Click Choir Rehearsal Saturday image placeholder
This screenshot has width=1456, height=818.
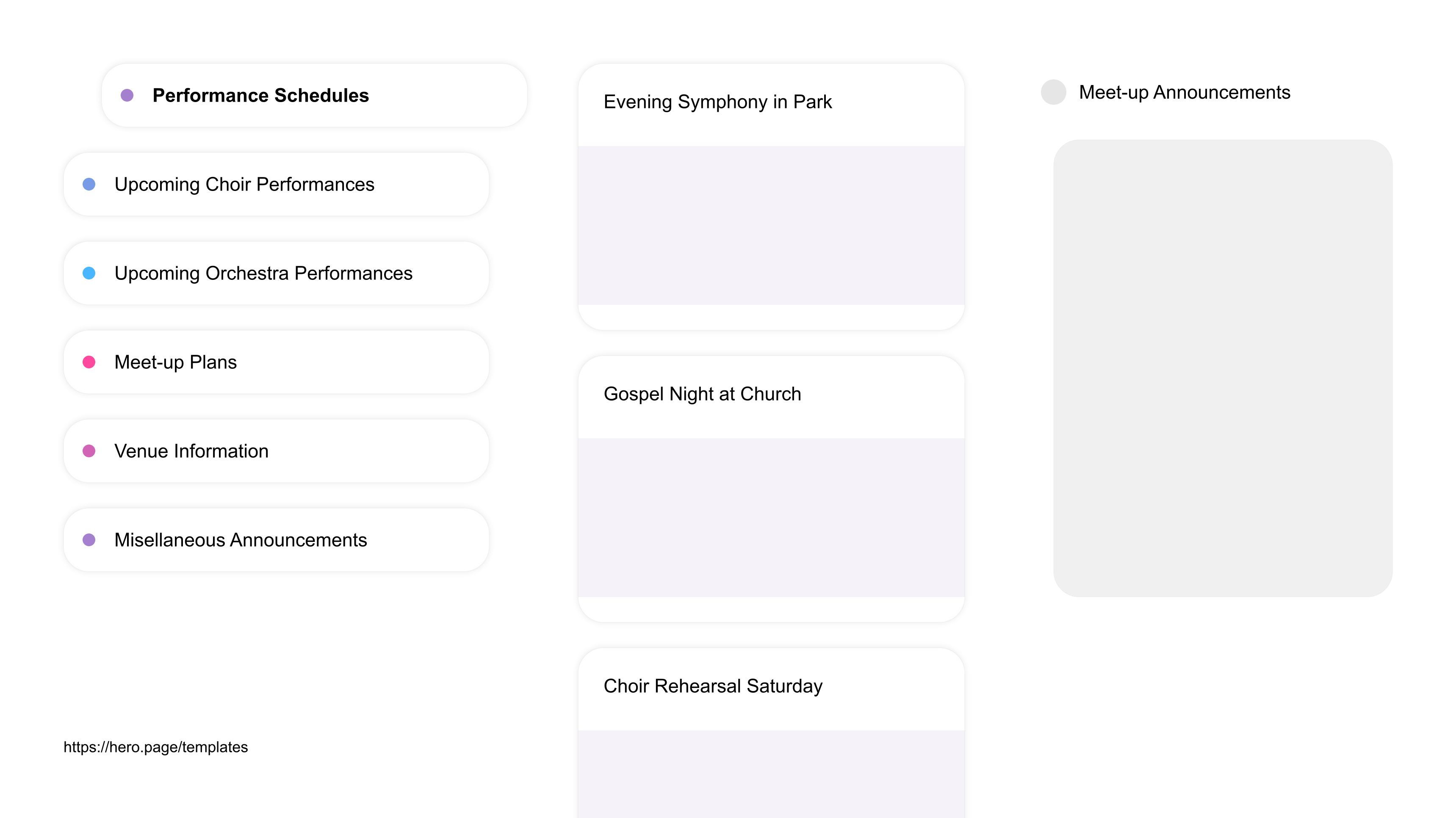[x=771, y=774]
